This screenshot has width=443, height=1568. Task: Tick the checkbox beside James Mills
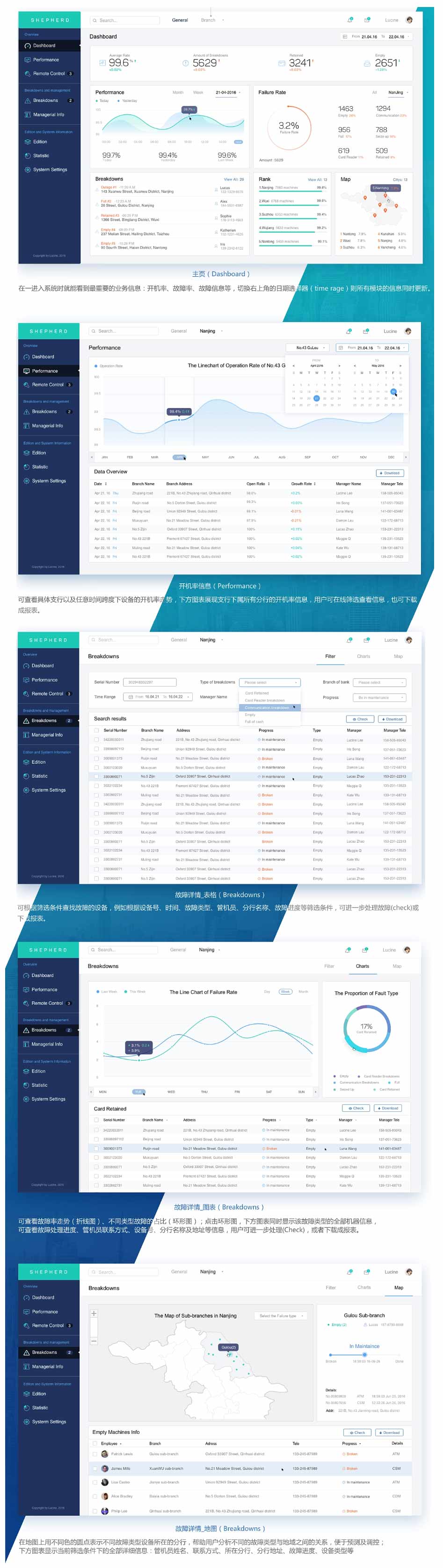click(x=95, y=1468)
